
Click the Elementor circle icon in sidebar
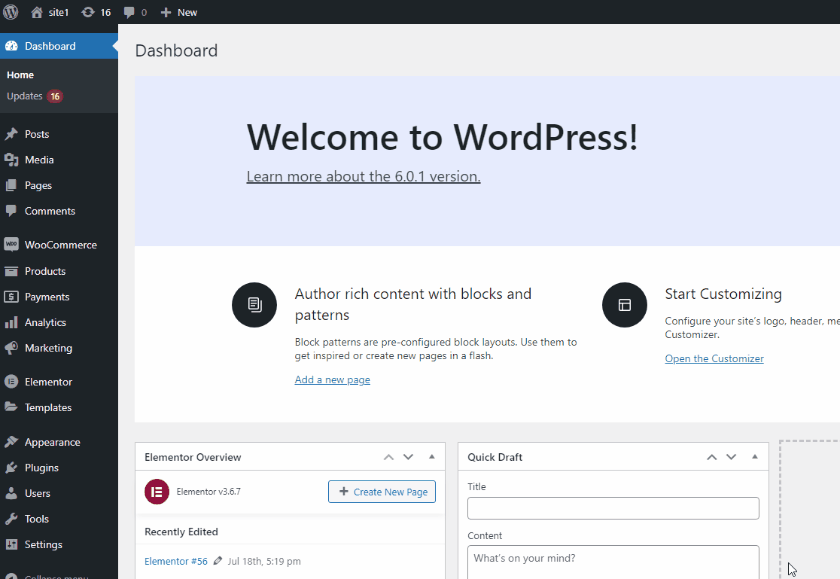coord(11,382)
